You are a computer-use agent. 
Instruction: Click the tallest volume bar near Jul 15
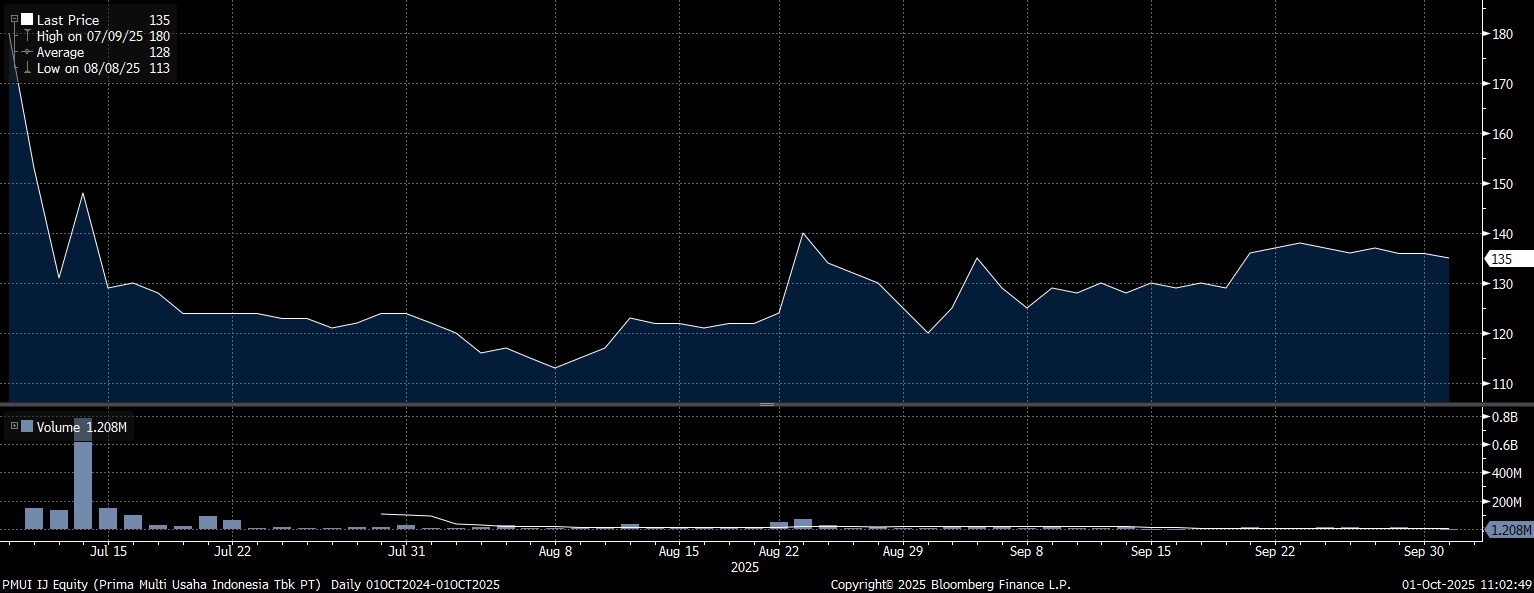click(x=83, y=475)
